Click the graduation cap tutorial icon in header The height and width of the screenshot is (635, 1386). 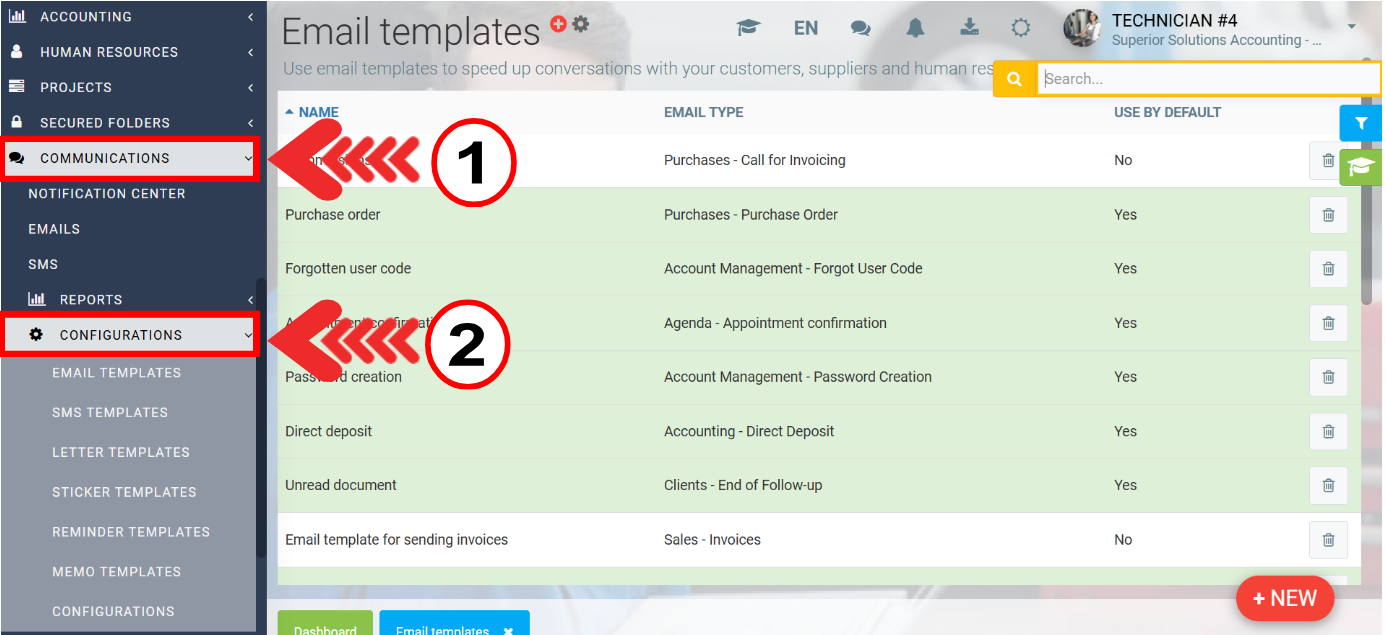tap(748, 28)
